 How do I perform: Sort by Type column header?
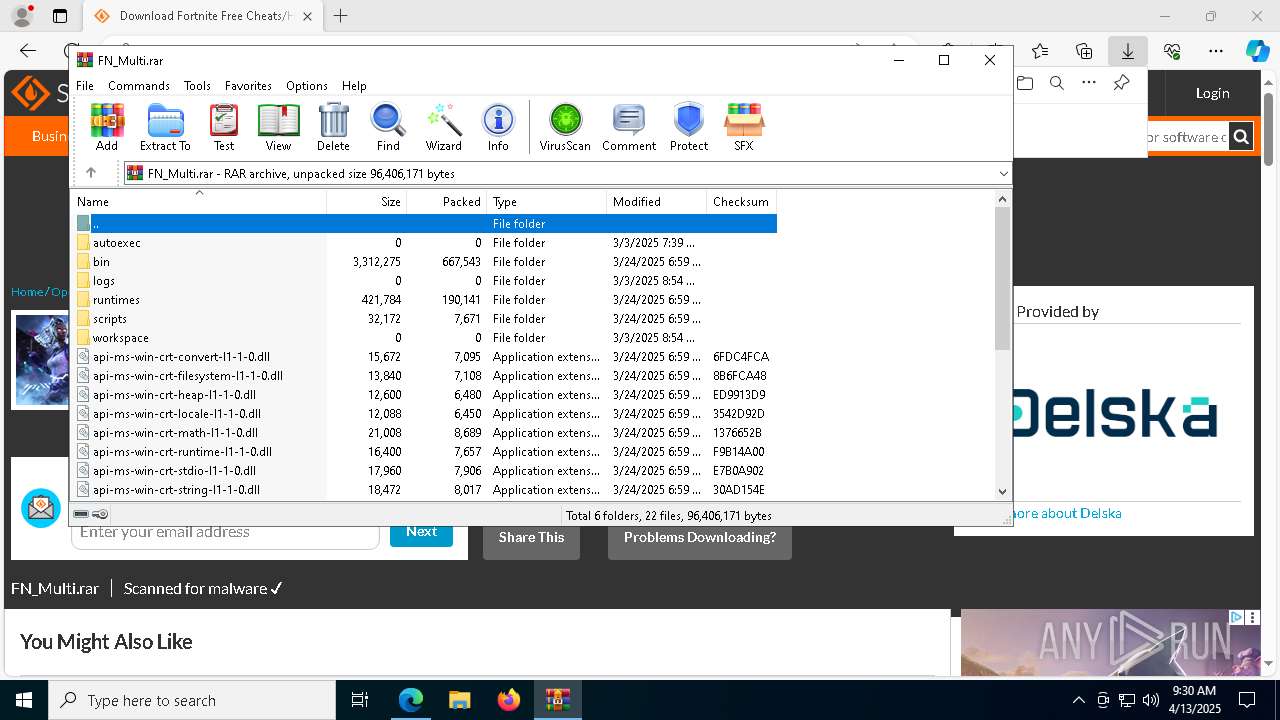[x=547, y=202]
